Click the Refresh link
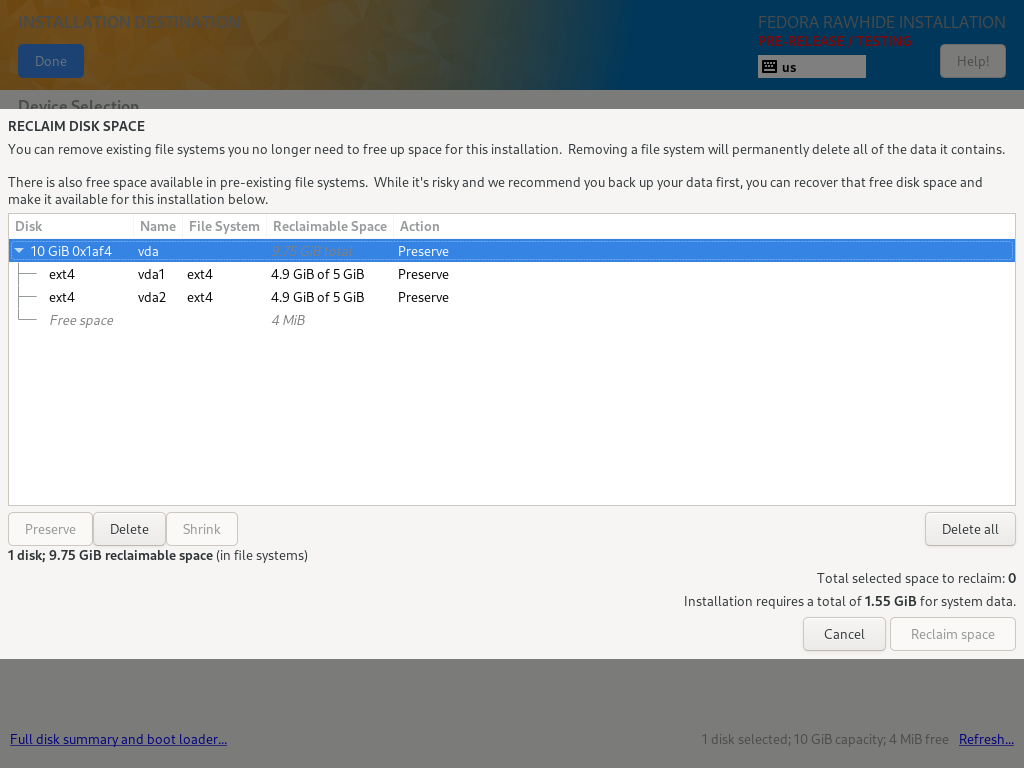Image resolution: width=1024 pixels, height=768 pixels. click(986, 739)
